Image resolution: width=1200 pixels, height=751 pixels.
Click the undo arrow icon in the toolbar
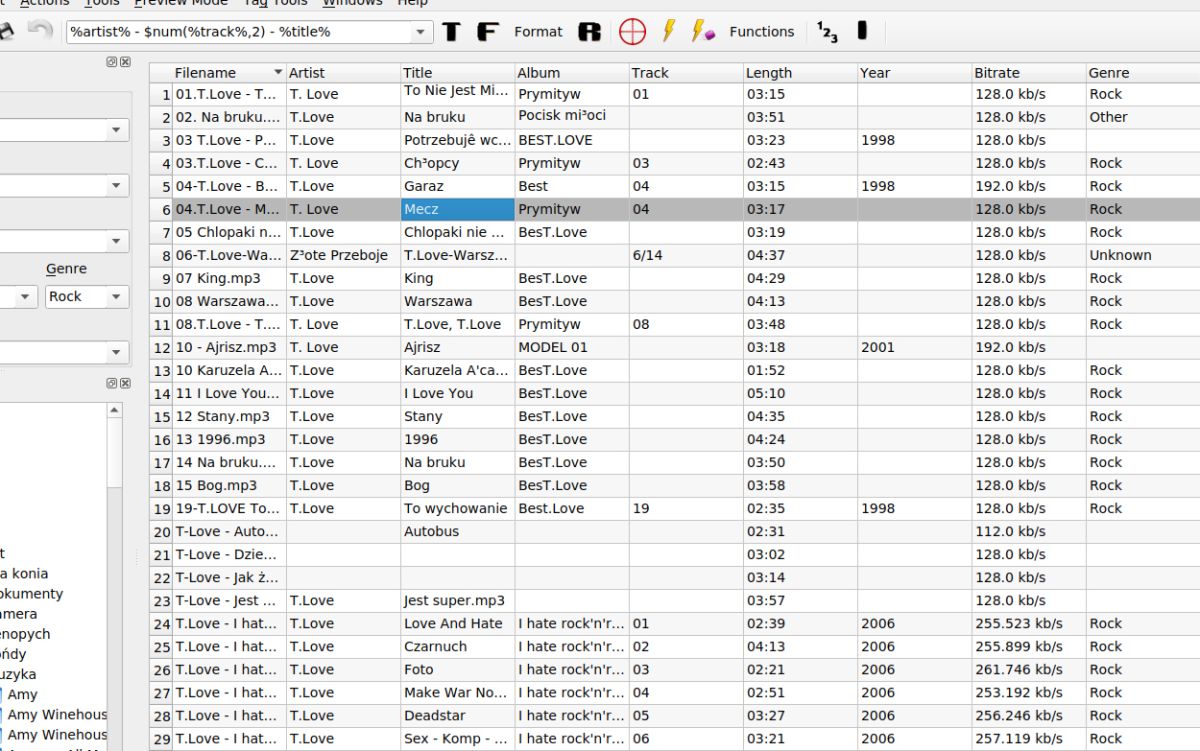click(x=40, y=31)
